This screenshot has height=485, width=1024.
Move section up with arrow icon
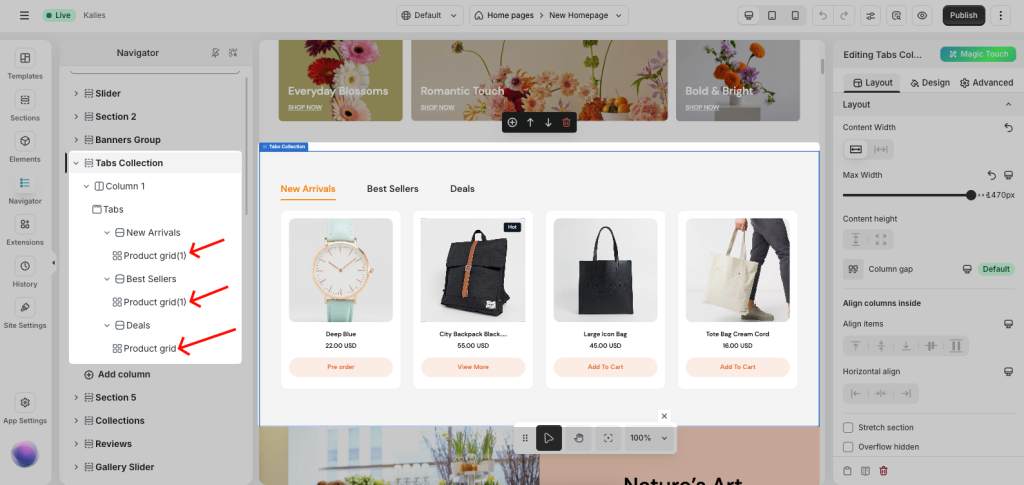point(530,122)
